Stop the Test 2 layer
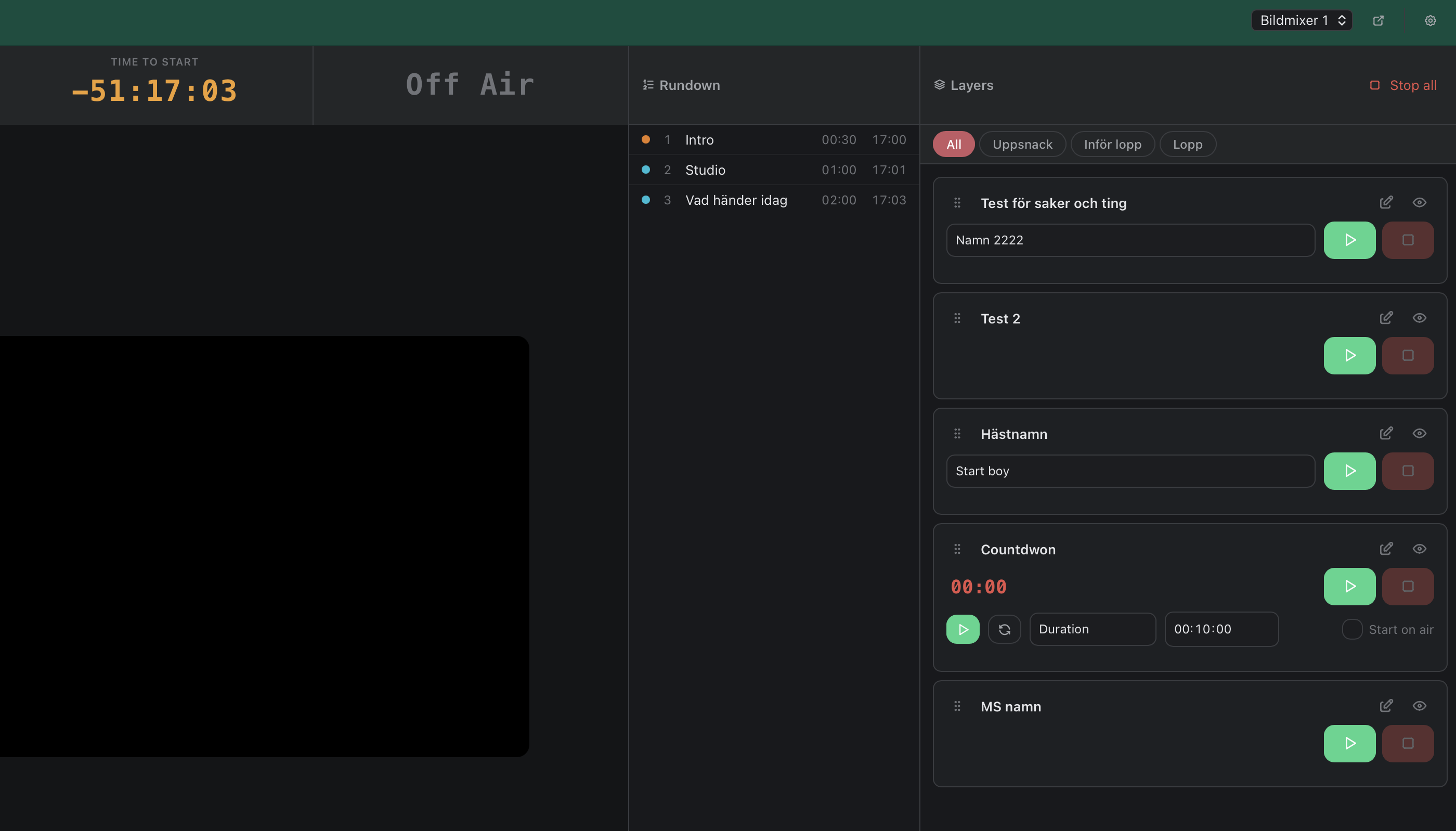 1408,356
